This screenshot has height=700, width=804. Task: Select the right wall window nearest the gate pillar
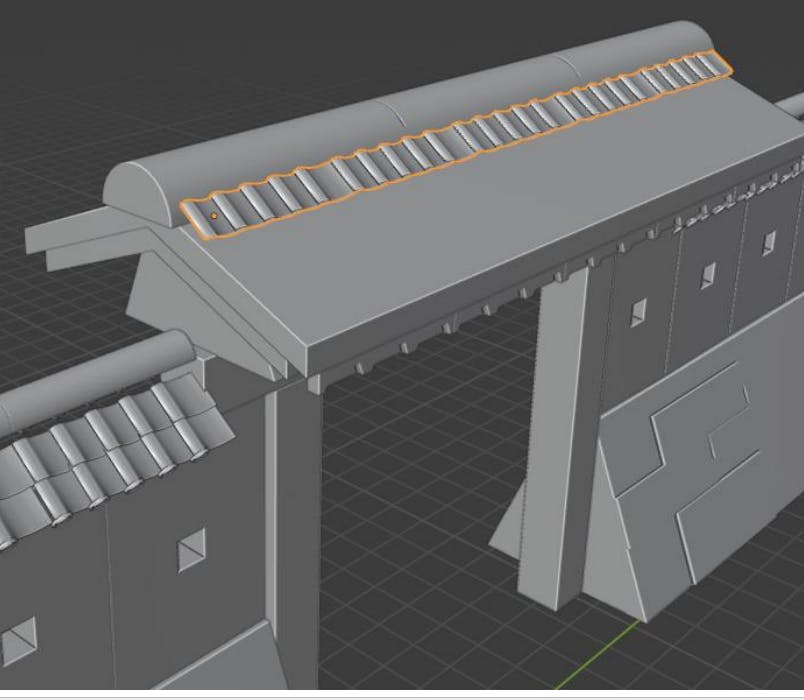click(x=638, y=314)
